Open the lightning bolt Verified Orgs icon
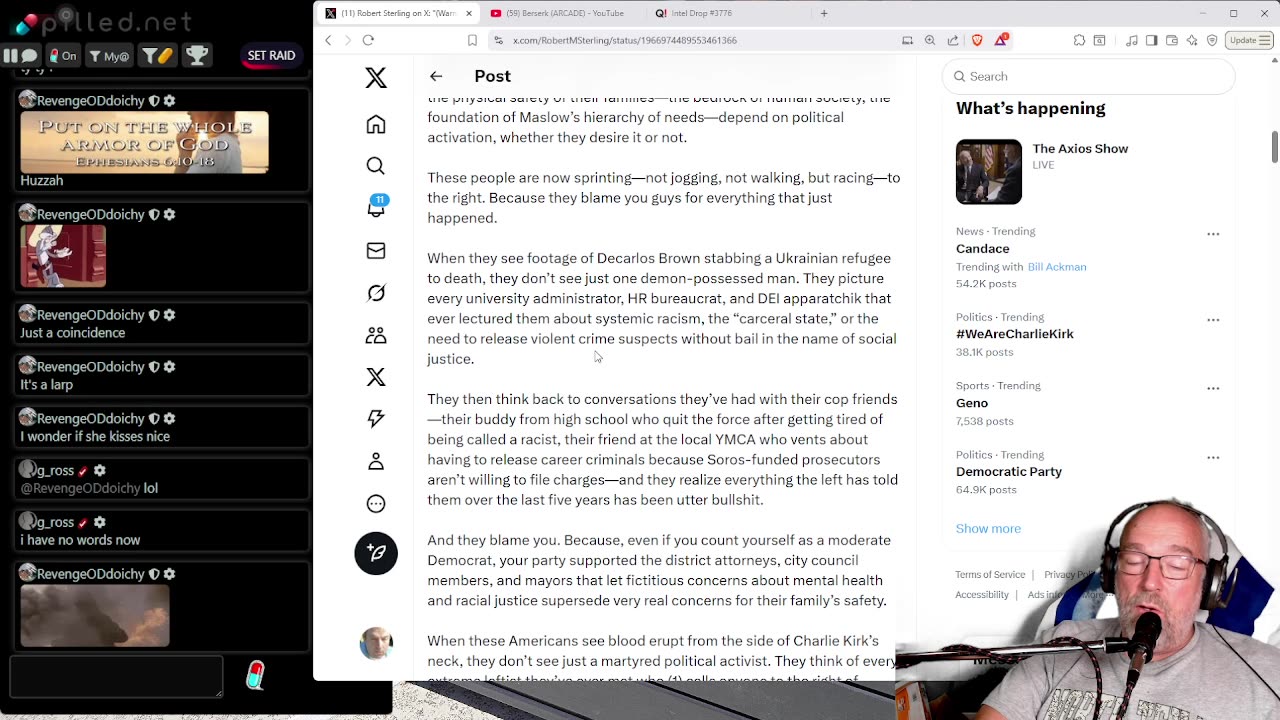The width and height of the screenshot is (1280, 720). [376, 419]
